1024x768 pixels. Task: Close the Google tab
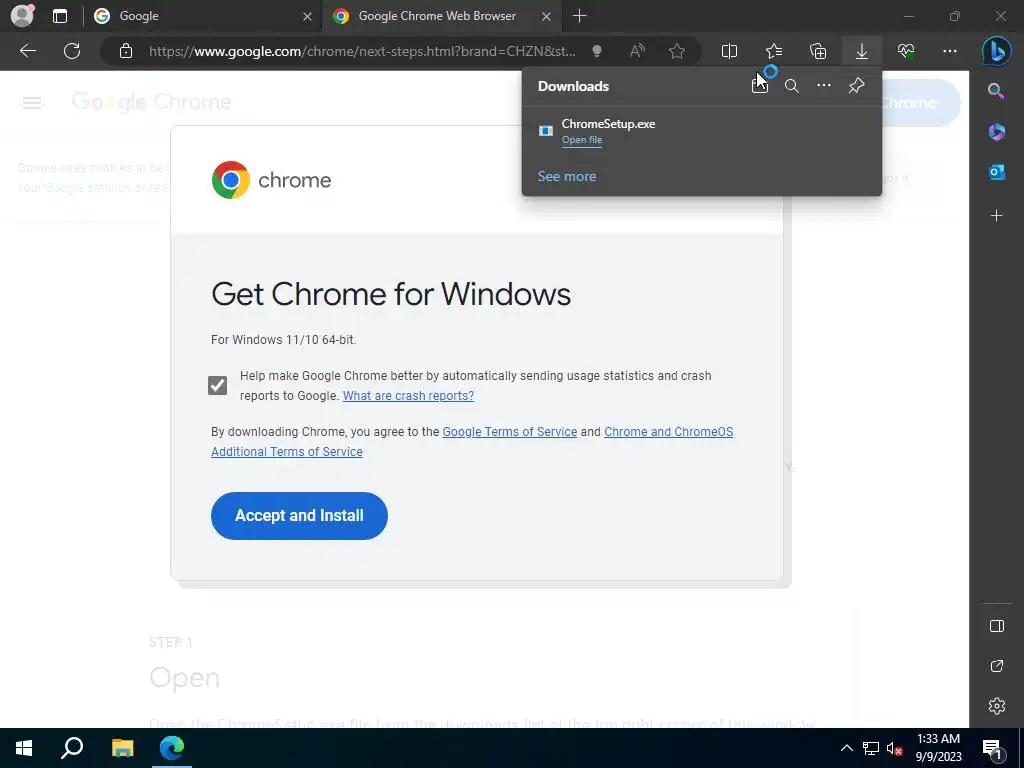pyautogui.click(x=307, y=16)
